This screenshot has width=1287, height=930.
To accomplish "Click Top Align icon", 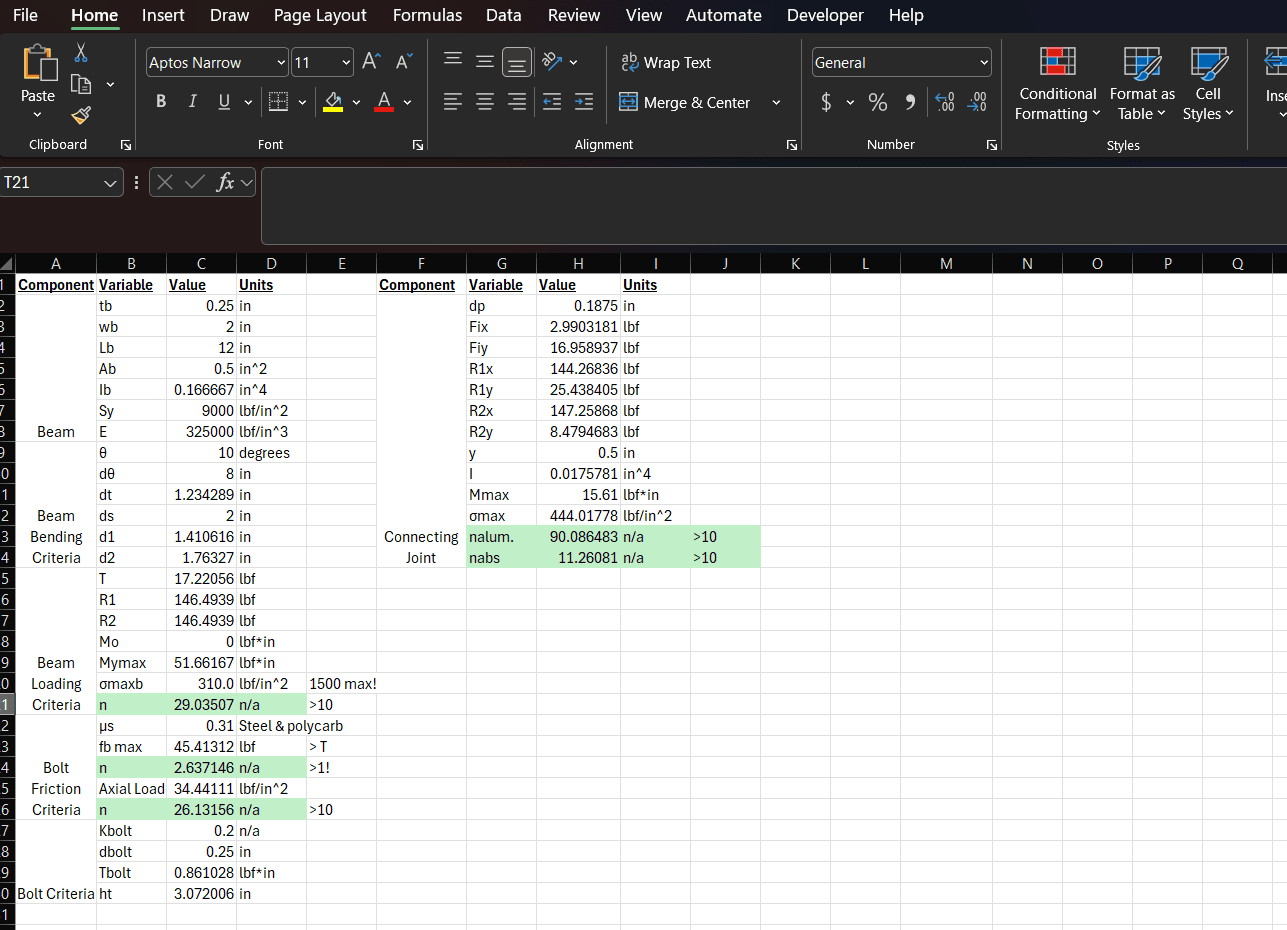I will (453, 62).
